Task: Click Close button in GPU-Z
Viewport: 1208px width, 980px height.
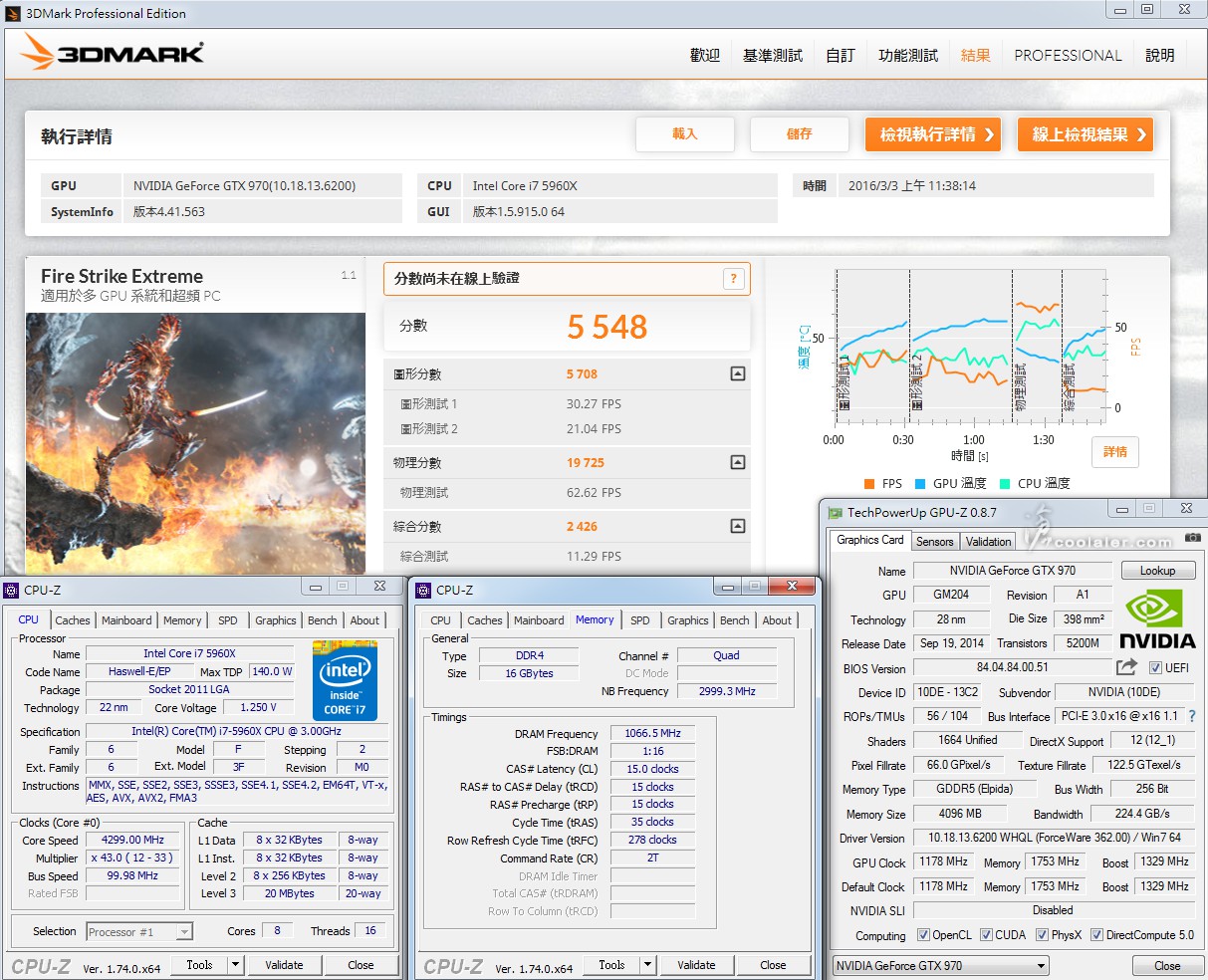Action: coord(1167,966)
